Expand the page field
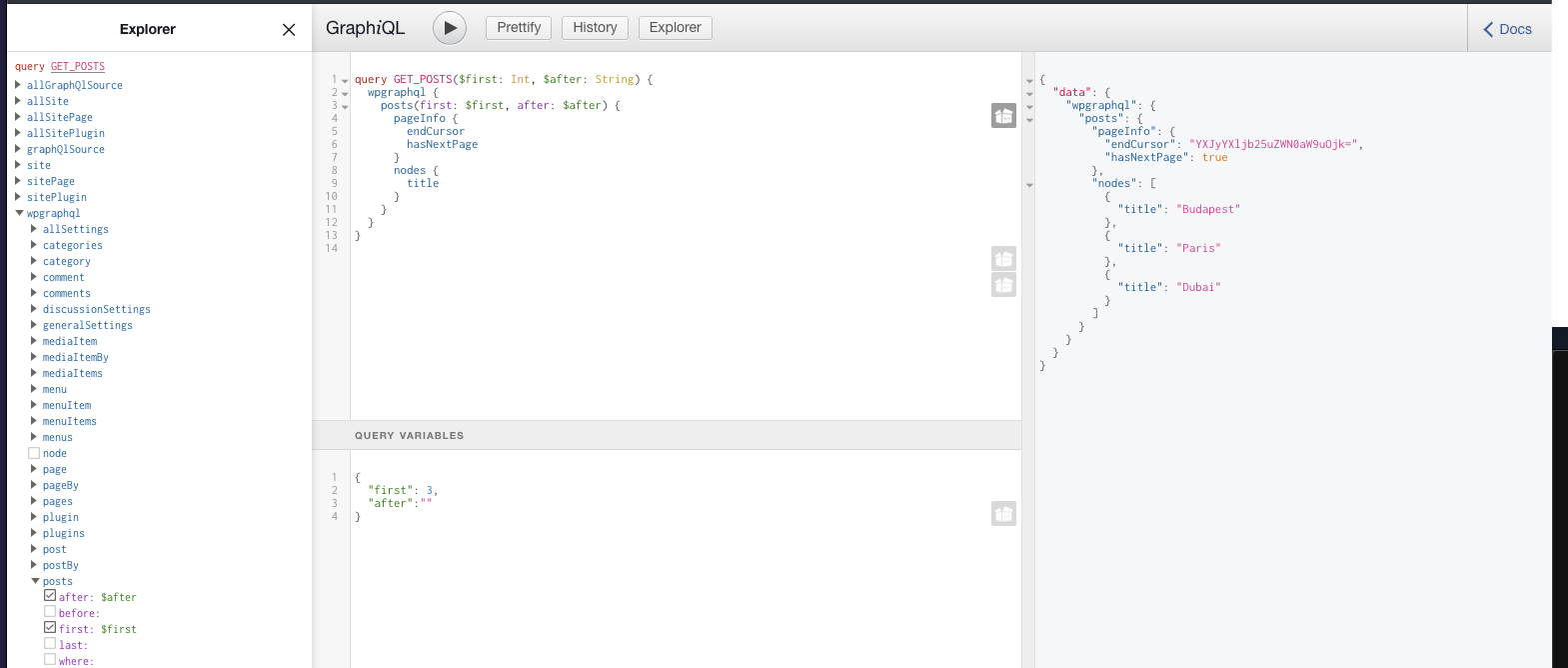 click(x=34, y=469)
